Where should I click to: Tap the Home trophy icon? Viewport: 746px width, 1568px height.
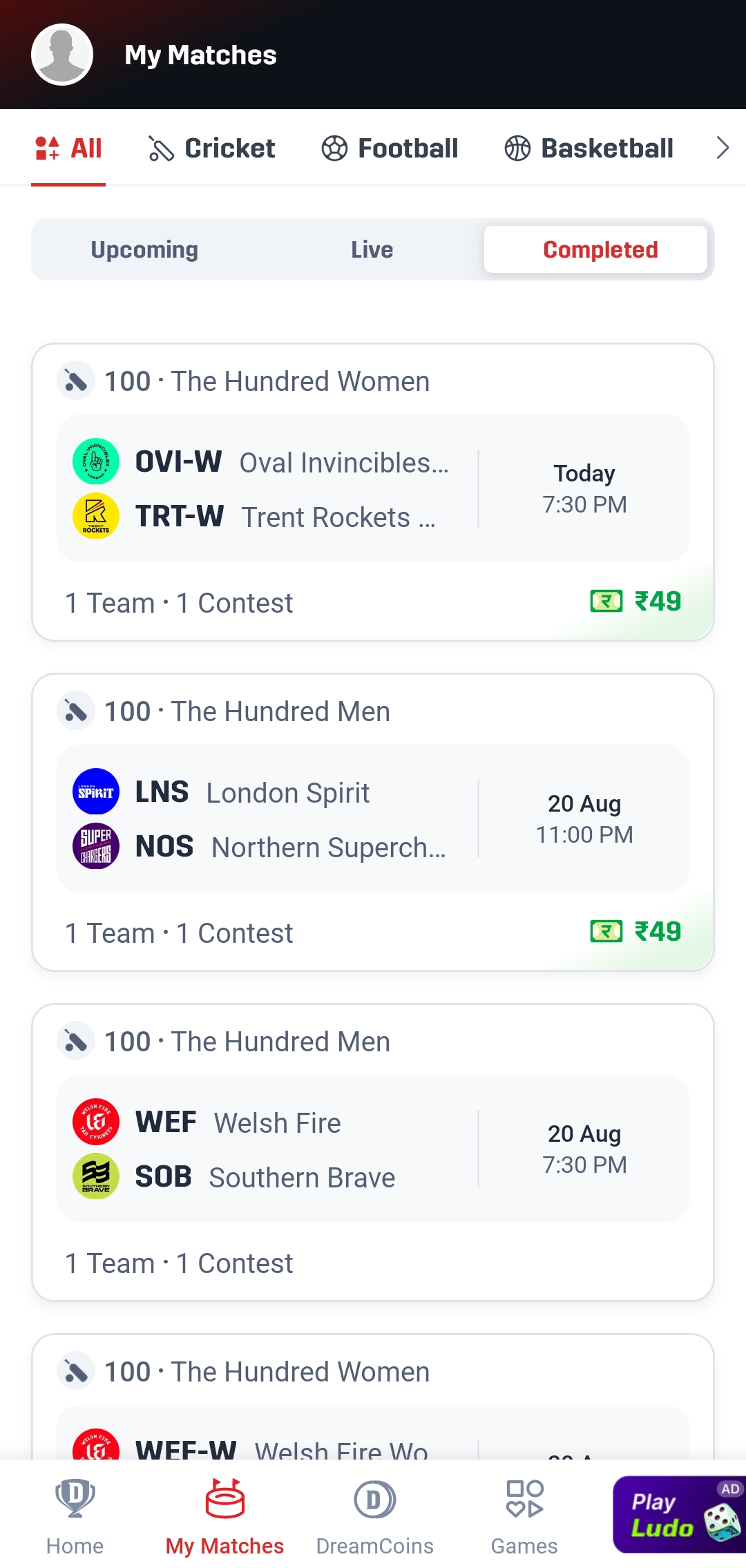(x=75, y=1499)
